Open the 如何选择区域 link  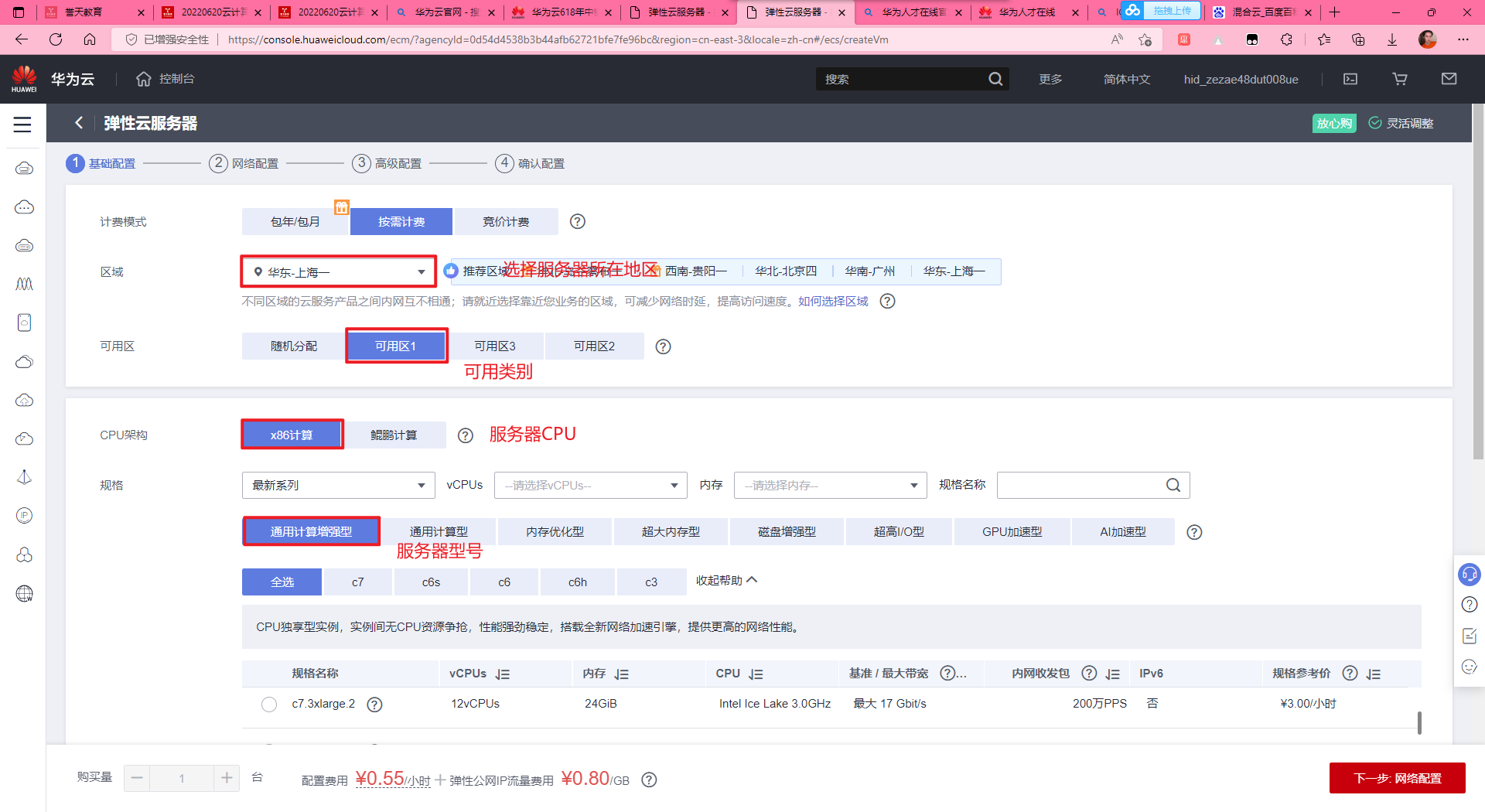[x=833, y=302]
